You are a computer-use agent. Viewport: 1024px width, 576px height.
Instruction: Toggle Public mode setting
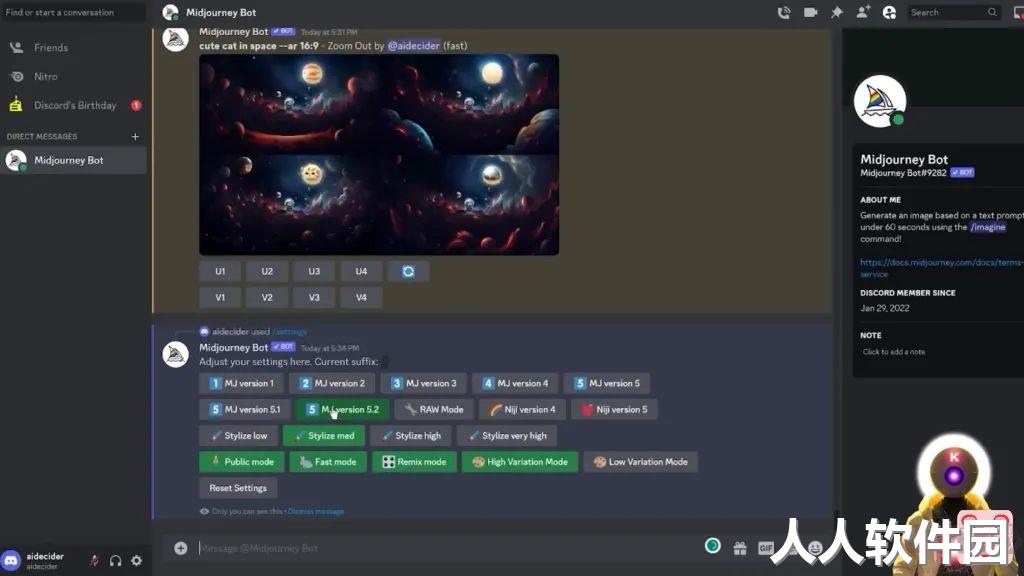[x=242, y=462]
